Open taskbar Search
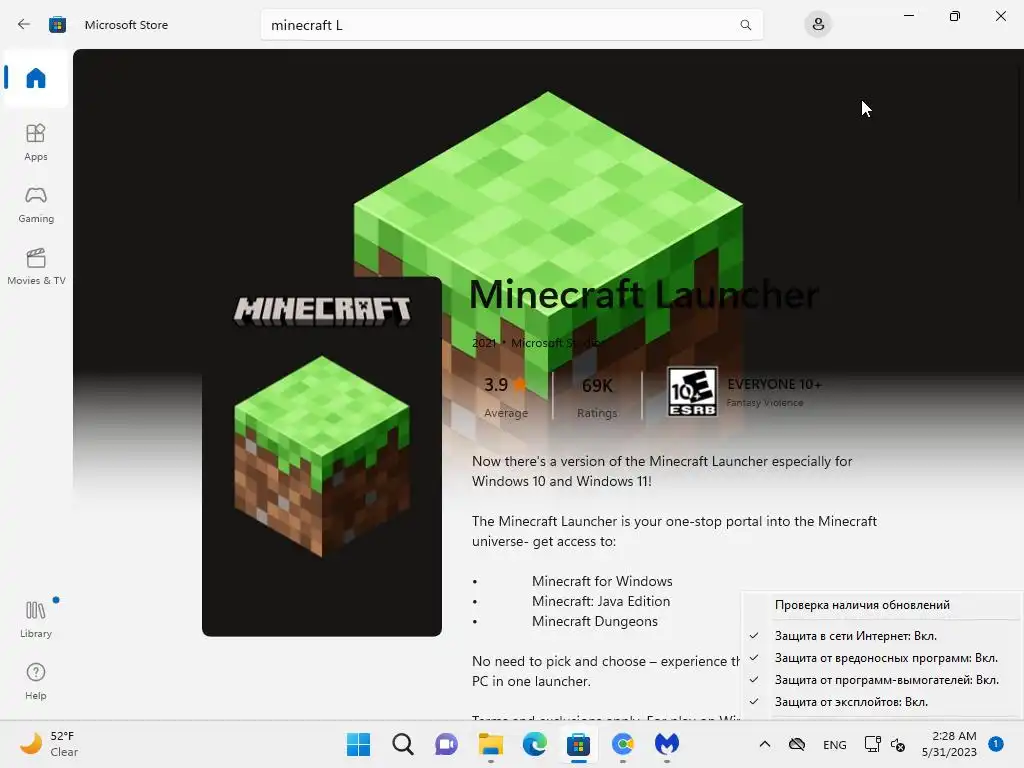 tap(402, 744)
